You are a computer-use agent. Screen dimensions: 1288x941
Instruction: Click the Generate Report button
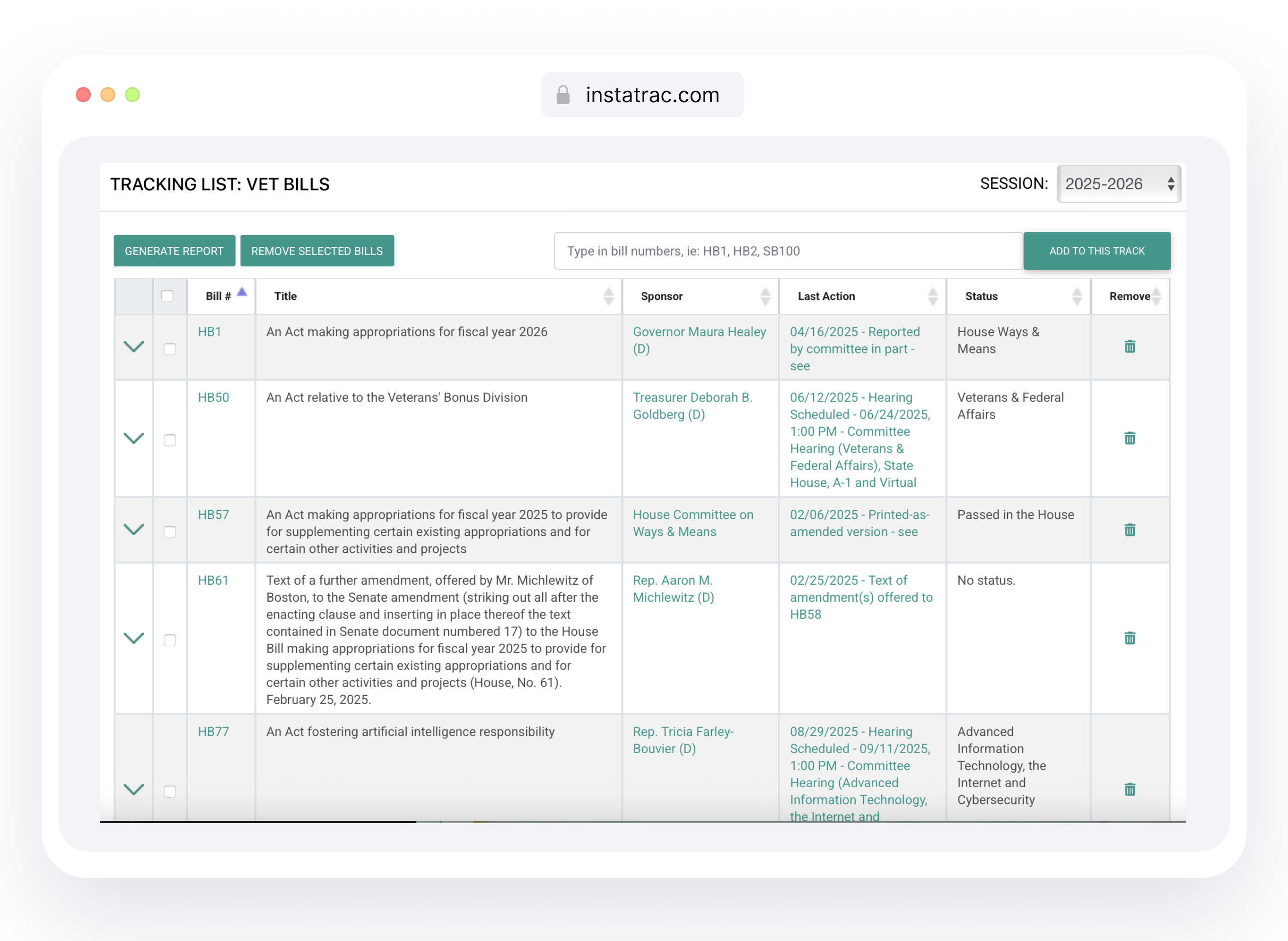tap(174, 251)
